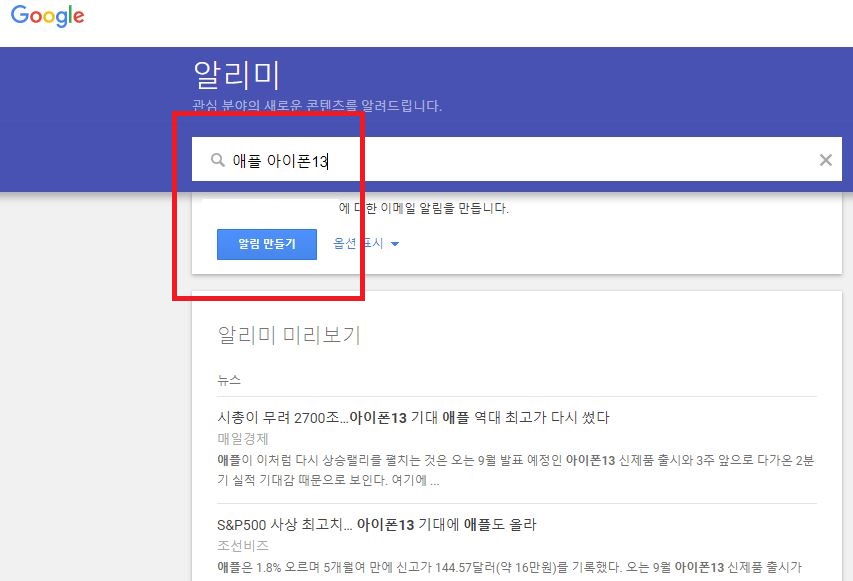Click the snippet about 144.57달러
This screenshot has height=581, width=853.
click(x=509, y=567)
